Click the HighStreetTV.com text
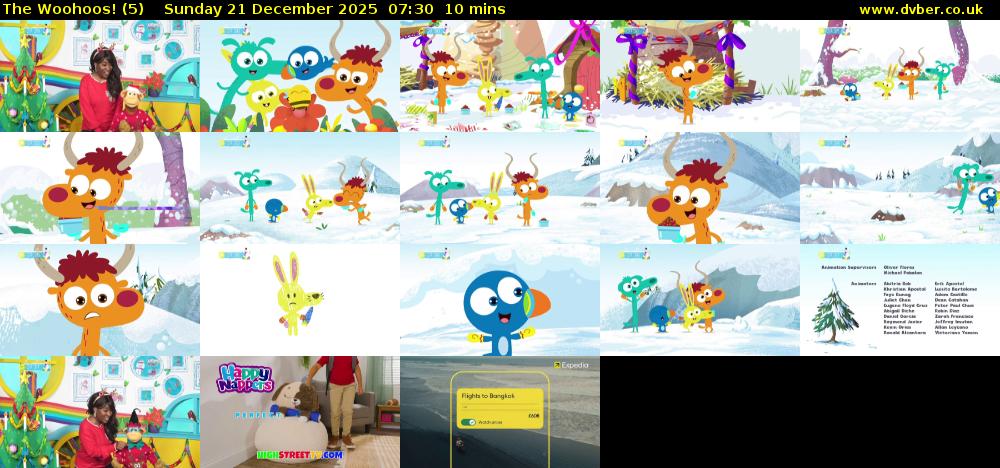Image resolution: width=1000 pixels, height=468 pixels. click(299, 454)
